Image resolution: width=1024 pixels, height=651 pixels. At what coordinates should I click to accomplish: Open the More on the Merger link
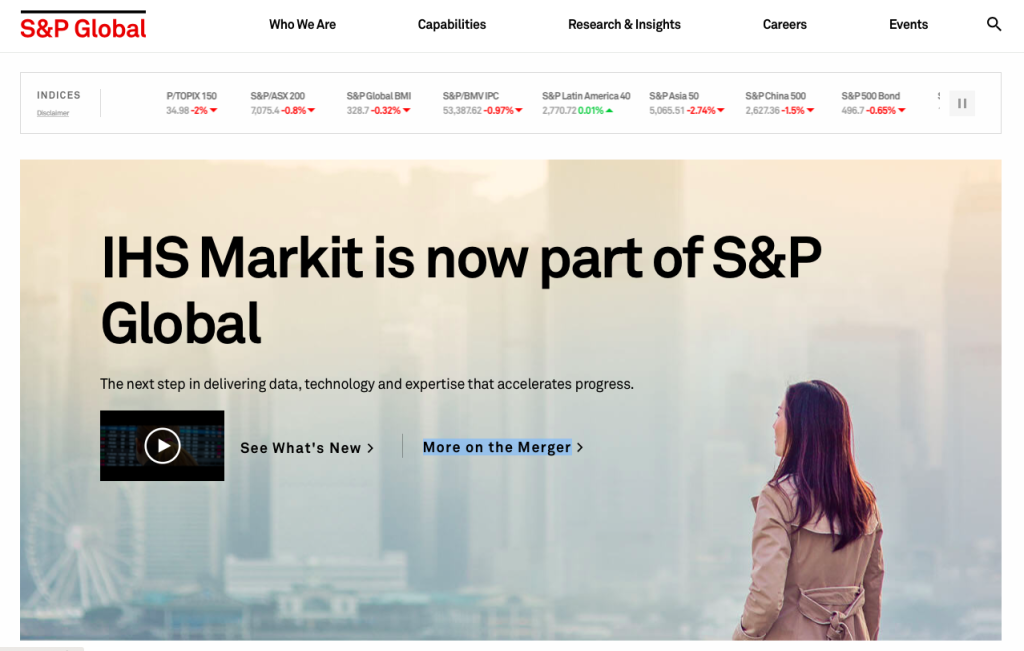[503, 447]
